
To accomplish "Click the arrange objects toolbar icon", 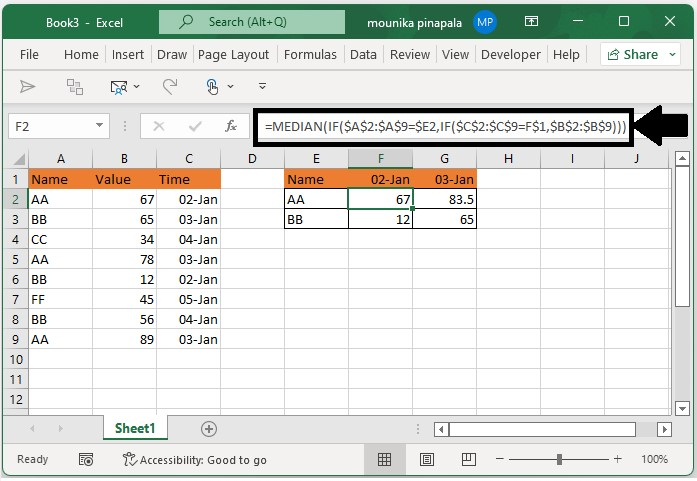I will [x=75, y=87].
